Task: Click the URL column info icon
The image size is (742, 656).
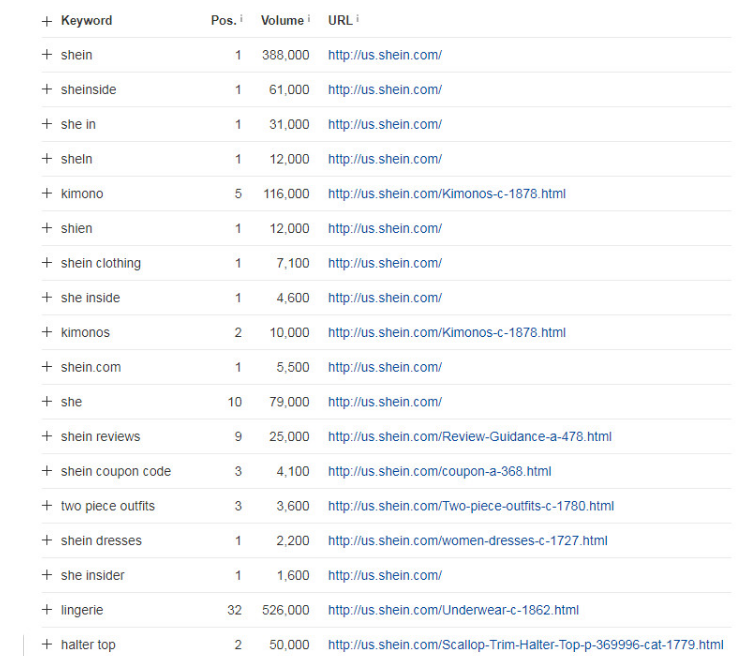Action: [357, 18]
